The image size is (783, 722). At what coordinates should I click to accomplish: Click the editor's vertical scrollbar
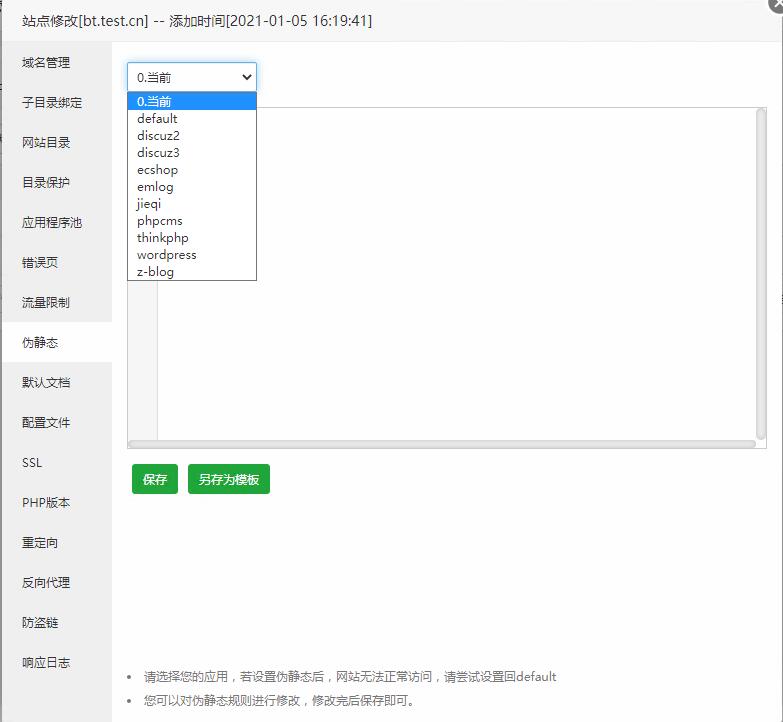(761, 274)
